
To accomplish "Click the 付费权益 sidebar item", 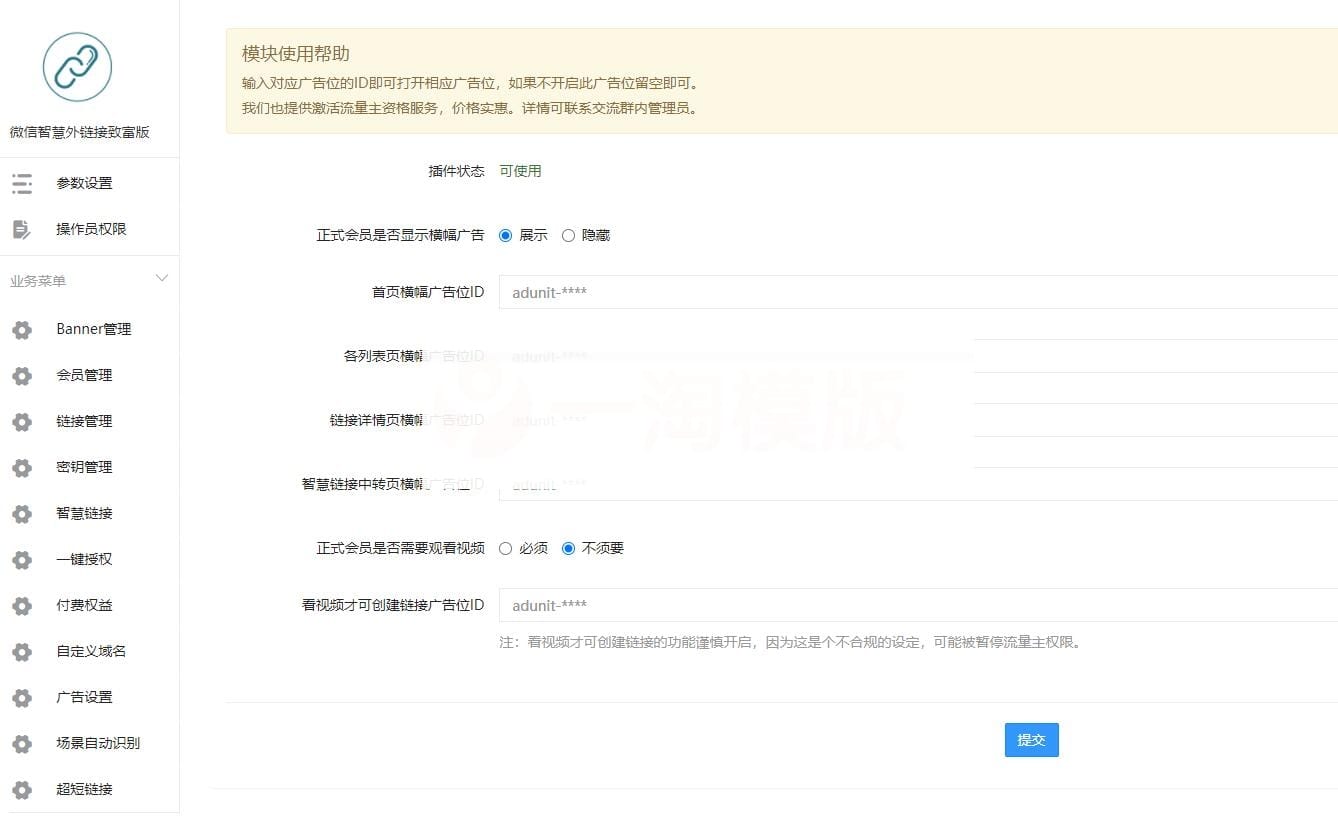I will tap(85, 605).
